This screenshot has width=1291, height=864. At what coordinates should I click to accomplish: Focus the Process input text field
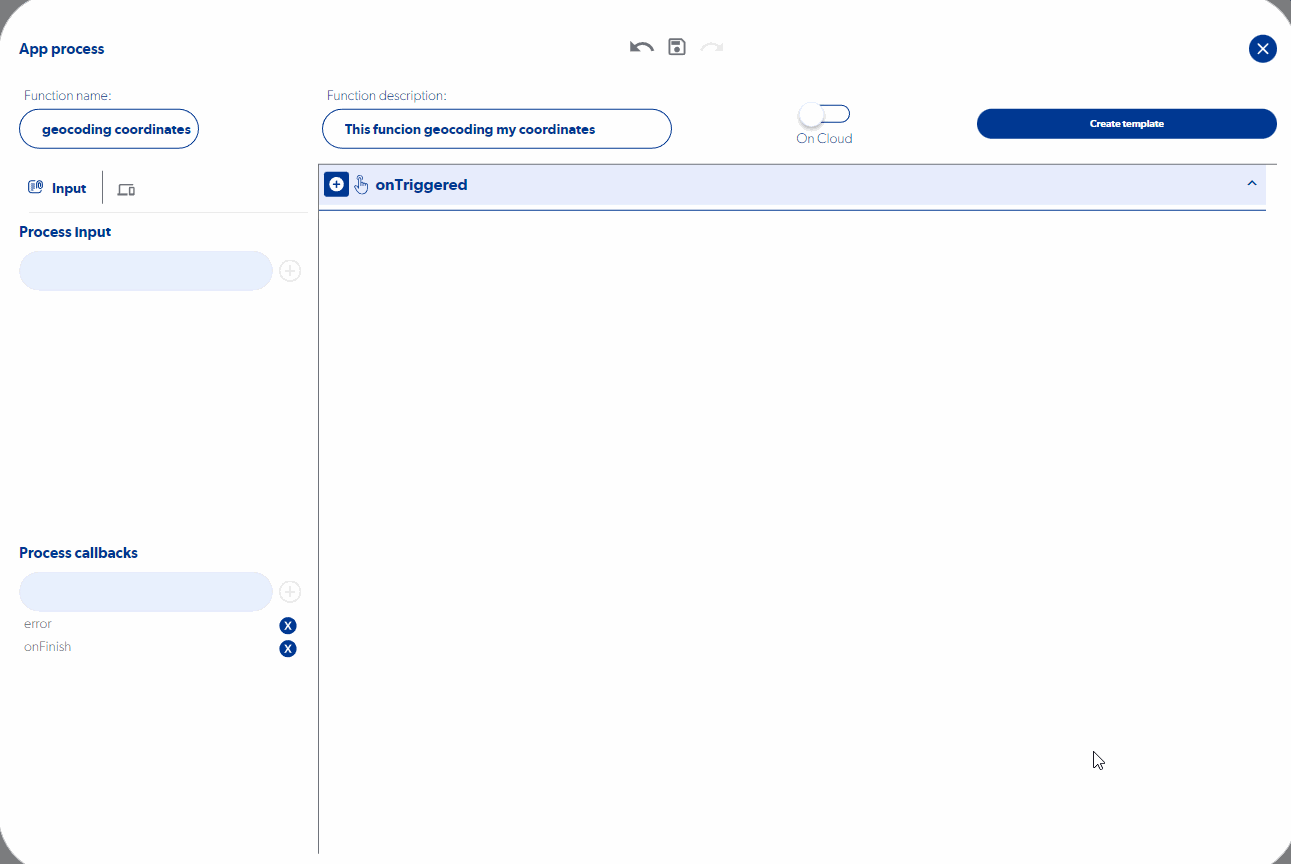(146, 271)
